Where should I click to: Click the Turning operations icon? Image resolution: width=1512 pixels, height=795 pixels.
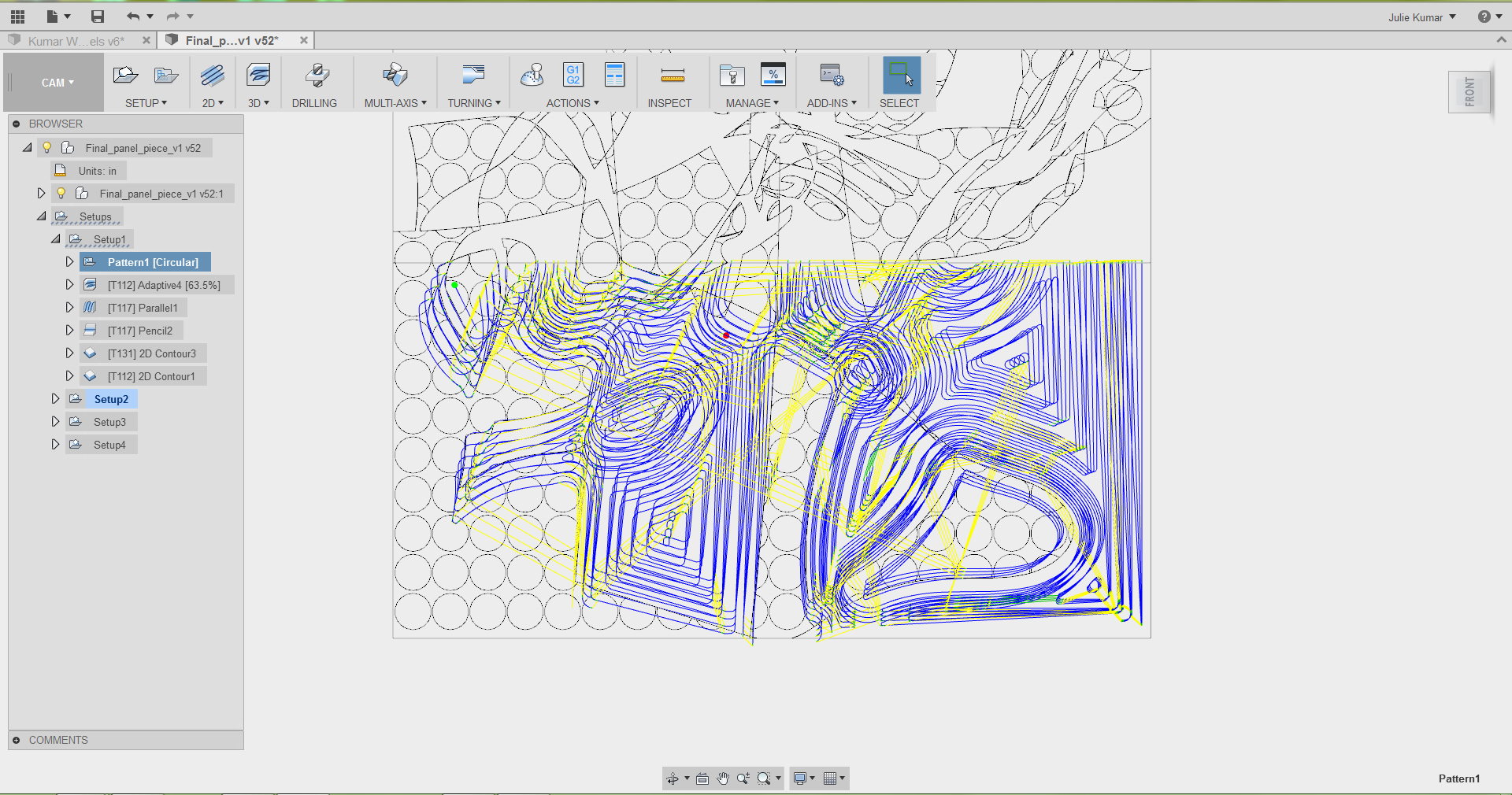[x=473, y=76]
